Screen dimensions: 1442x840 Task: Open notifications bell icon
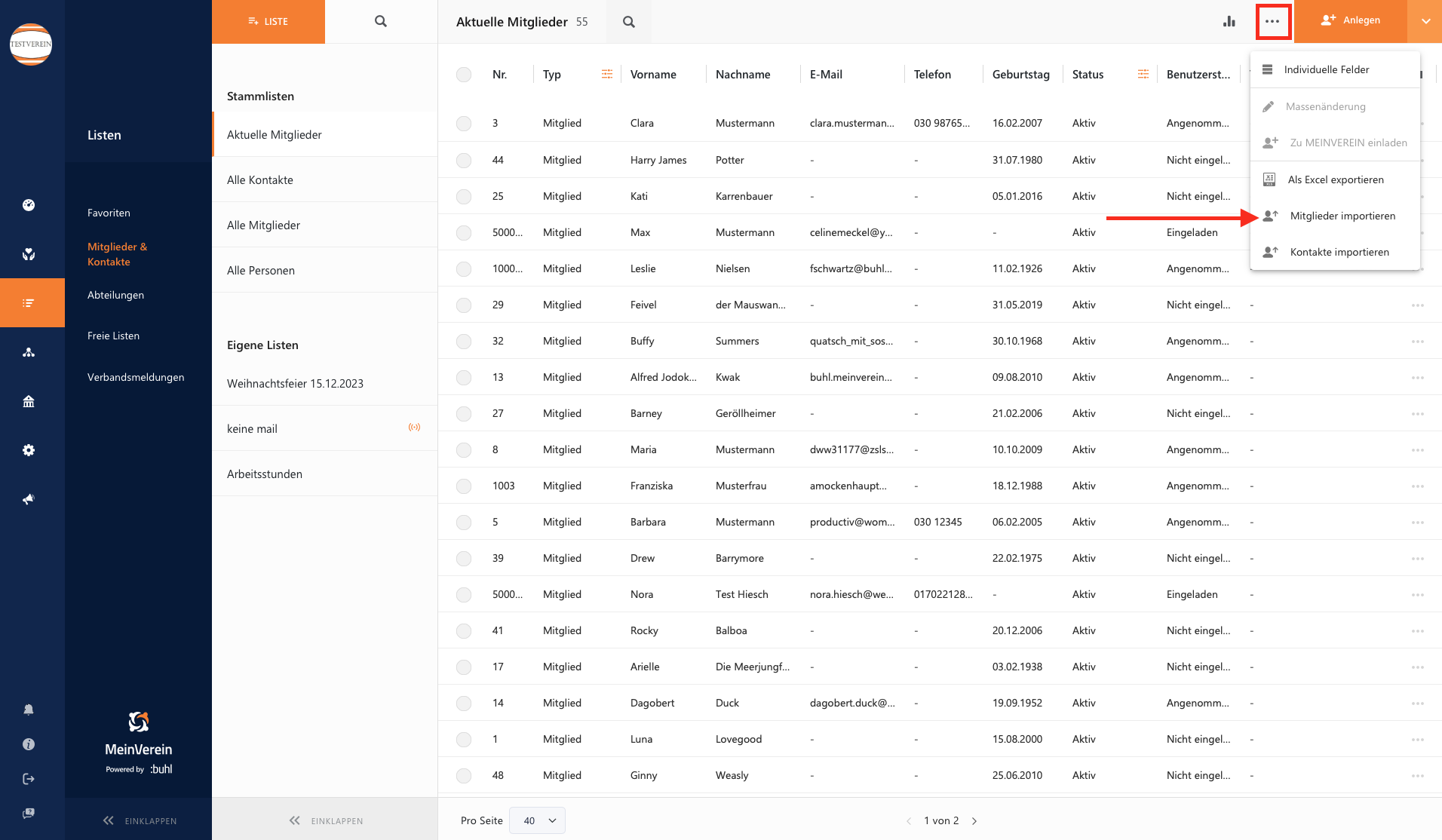tap(29, 710)
